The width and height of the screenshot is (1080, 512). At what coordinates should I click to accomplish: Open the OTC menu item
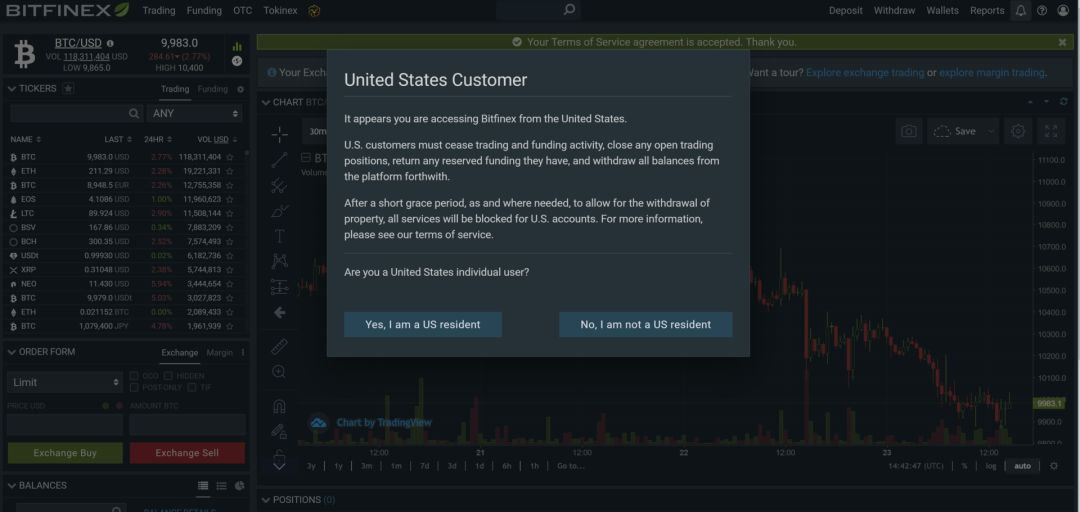(x=242, y=10)
